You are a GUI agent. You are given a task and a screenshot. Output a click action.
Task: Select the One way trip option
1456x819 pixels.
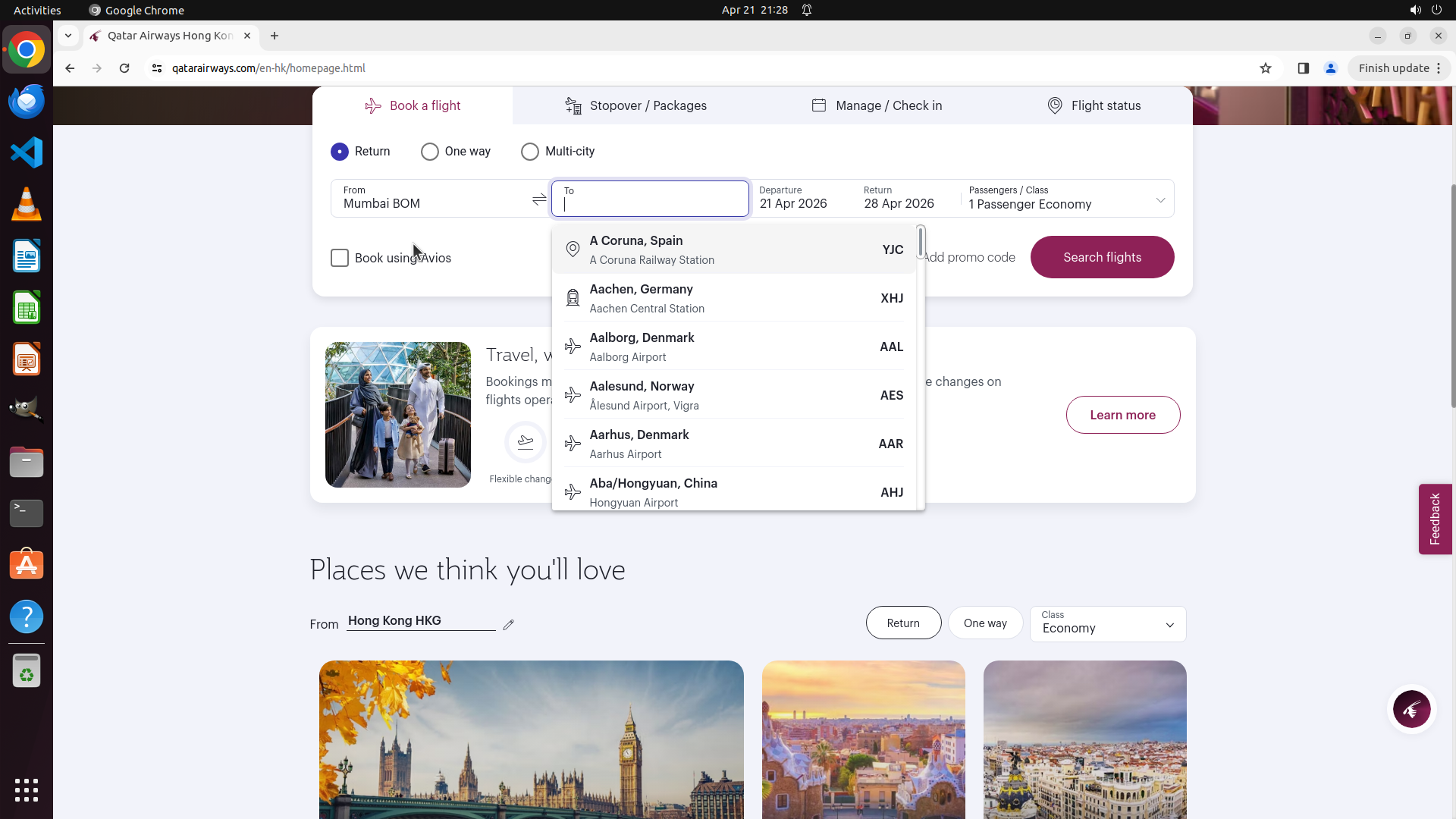click(x=430, y=152)
